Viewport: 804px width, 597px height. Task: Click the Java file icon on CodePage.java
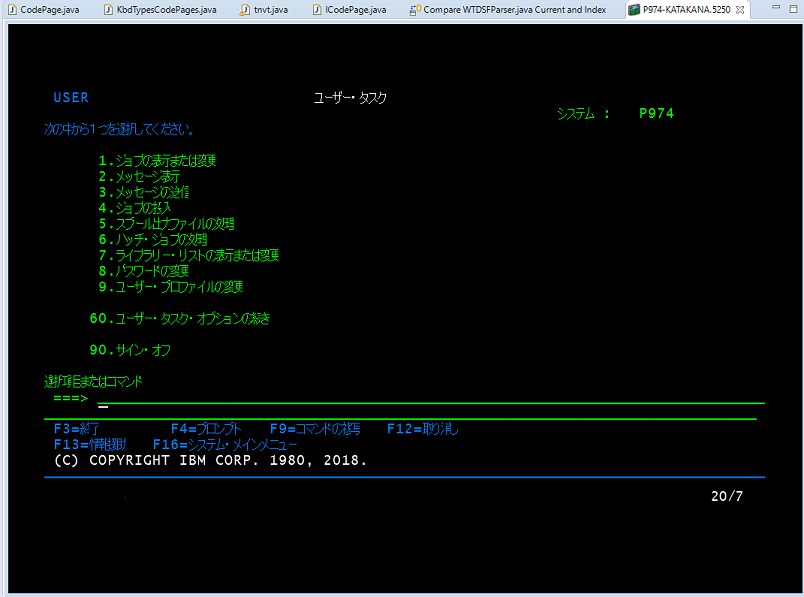coord(12,10)
